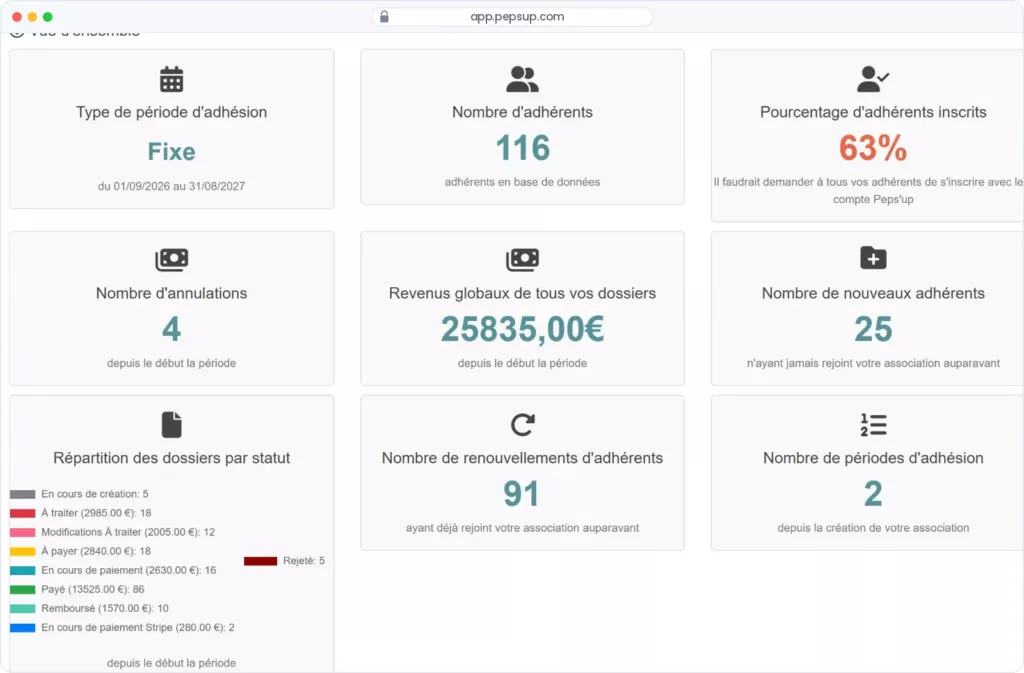This screenshot has height=673, width=1024.
Task: Click the legend text 'Rejeté: 5'
Action: (x=304, y=561)
